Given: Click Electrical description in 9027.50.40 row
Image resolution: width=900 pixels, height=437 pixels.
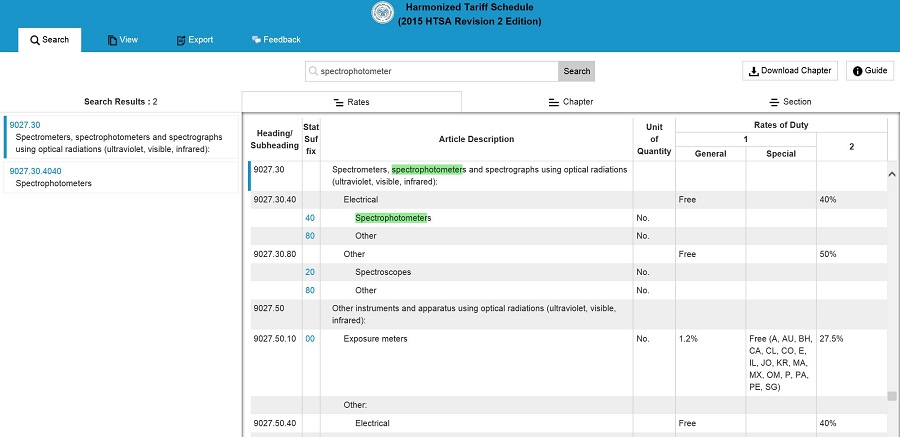Looking at the screenshot, I should coord(372,423).
